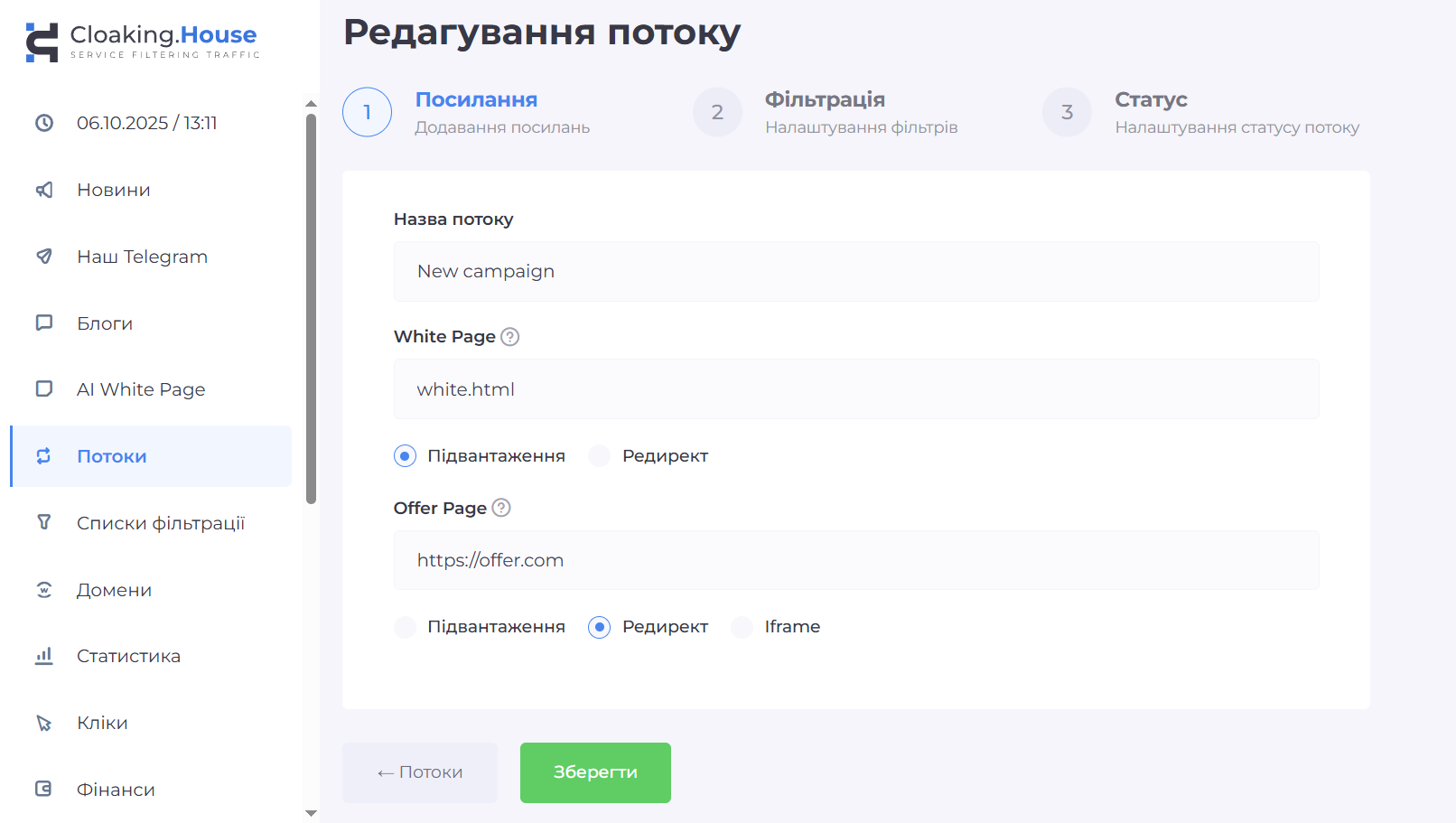Image resolution: width=1456 pixels, height=823 pixels.
Task: Click the White Page help question icon
Action: tap(510, 337)
